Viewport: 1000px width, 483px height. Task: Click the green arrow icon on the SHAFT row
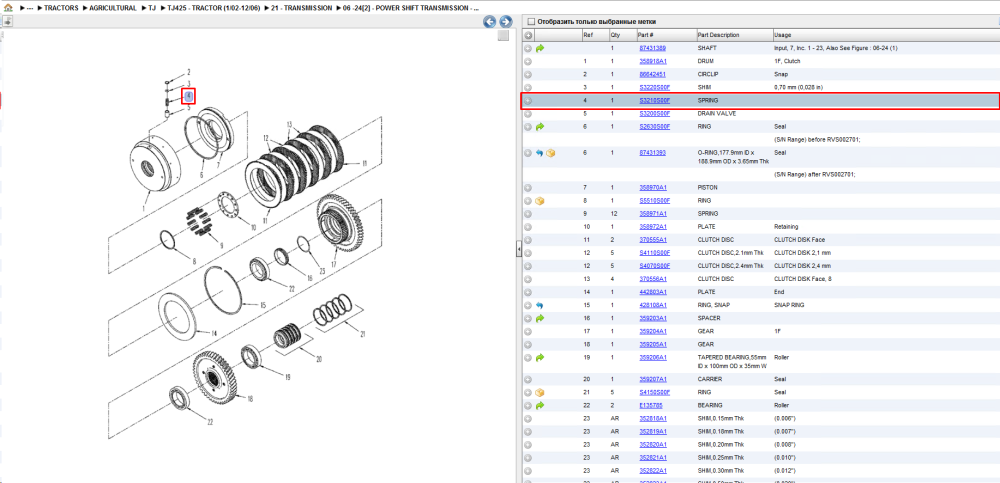540,48
